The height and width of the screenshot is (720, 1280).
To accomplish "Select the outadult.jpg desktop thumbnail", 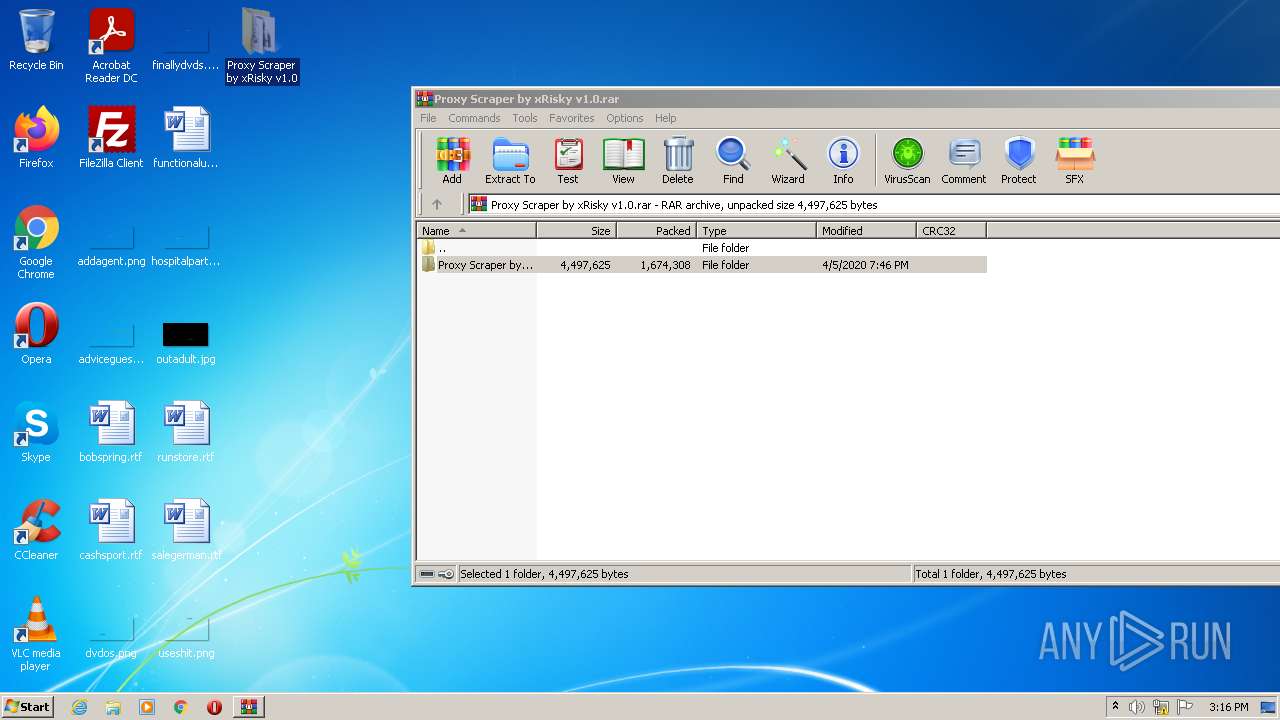I will click(186, 341).
